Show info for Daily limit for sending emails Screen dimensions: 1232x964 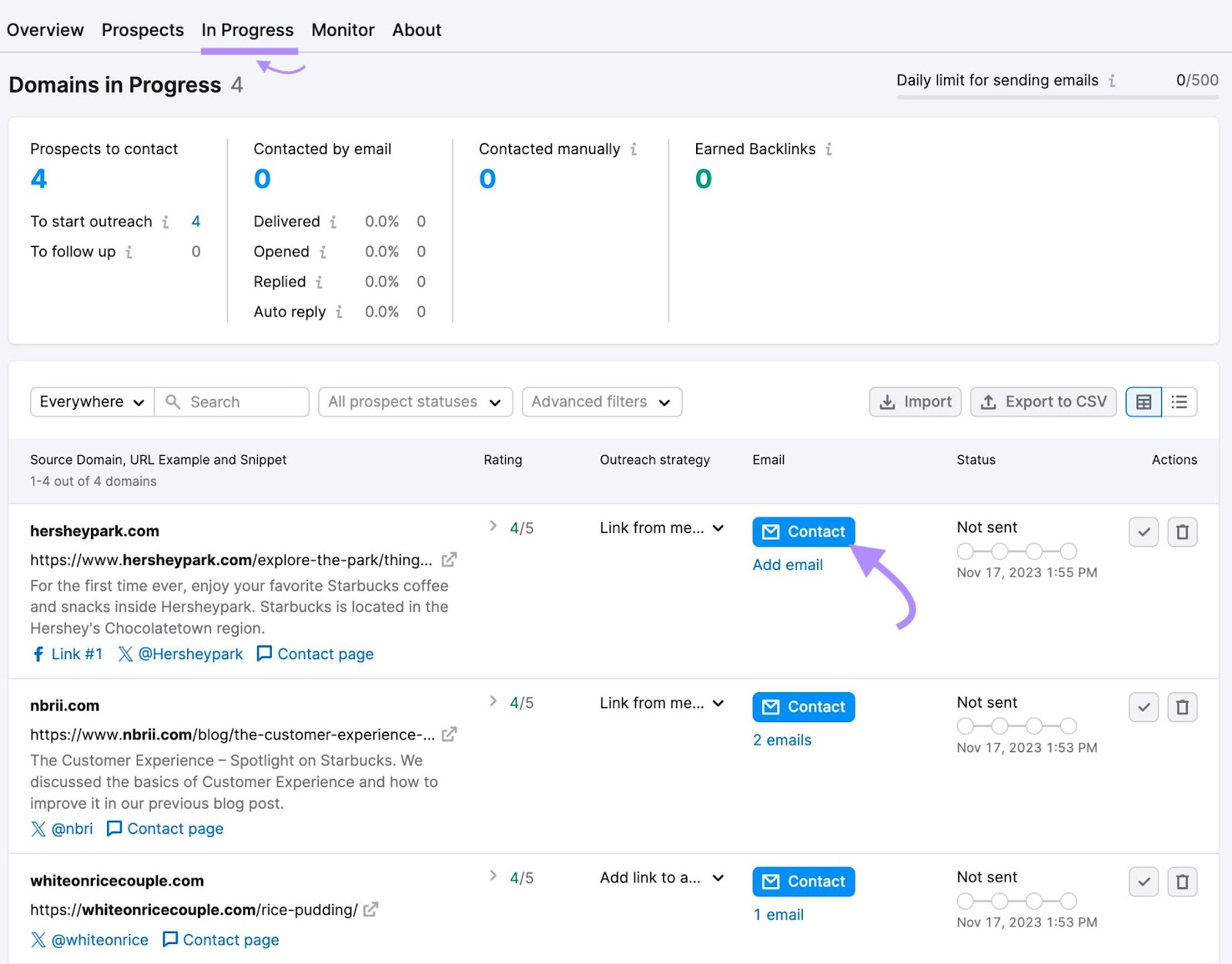(x=1112, y=81)
